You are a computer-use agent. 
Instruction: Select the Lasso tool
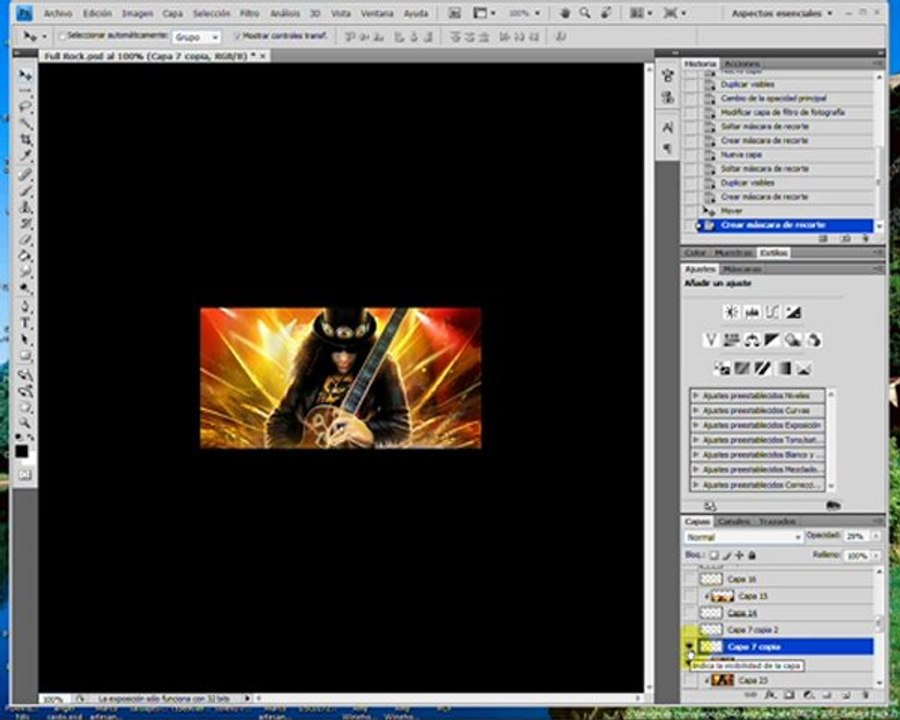click(x=25, y=107)
